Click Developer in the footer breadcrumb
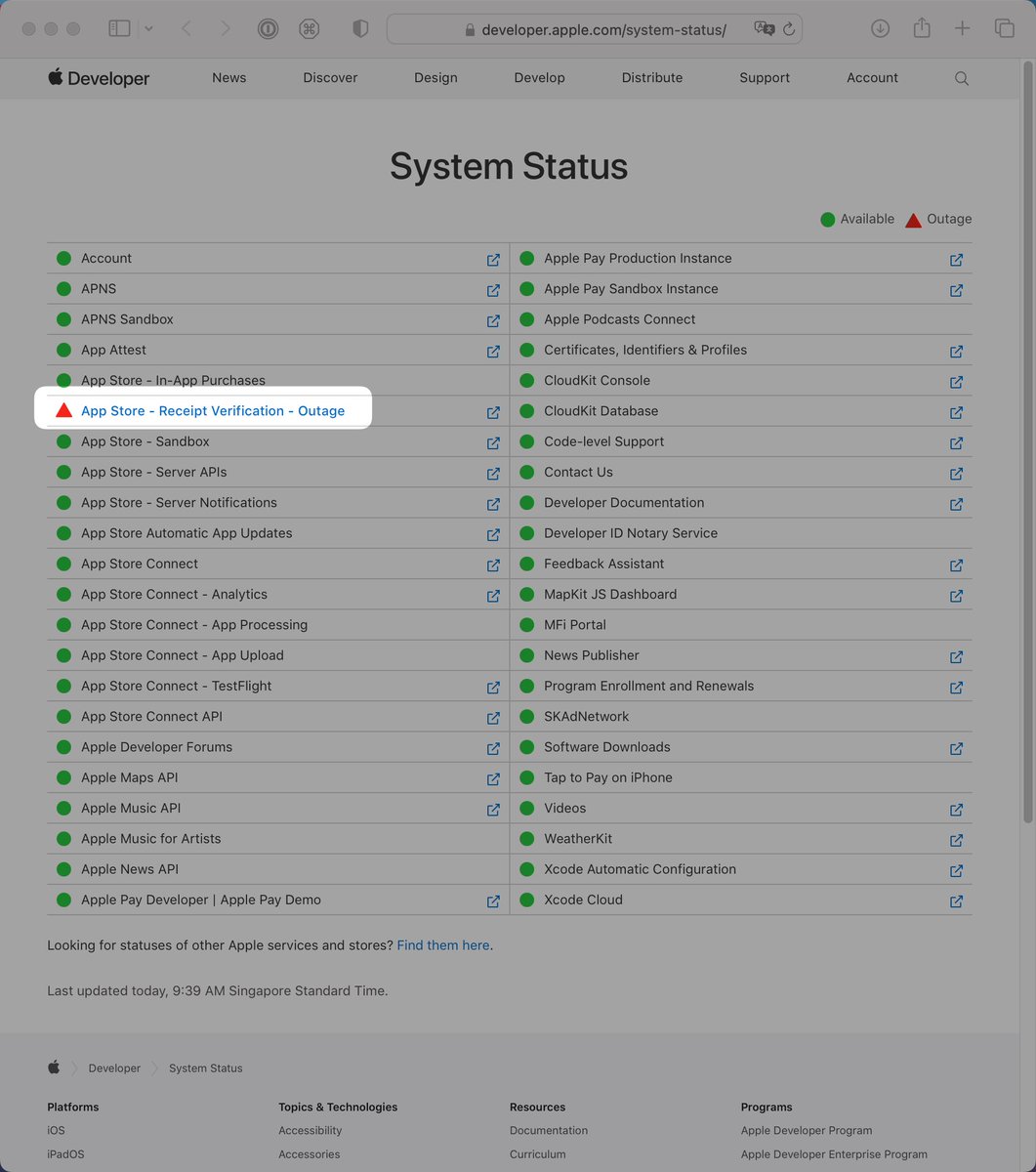 114,1067
